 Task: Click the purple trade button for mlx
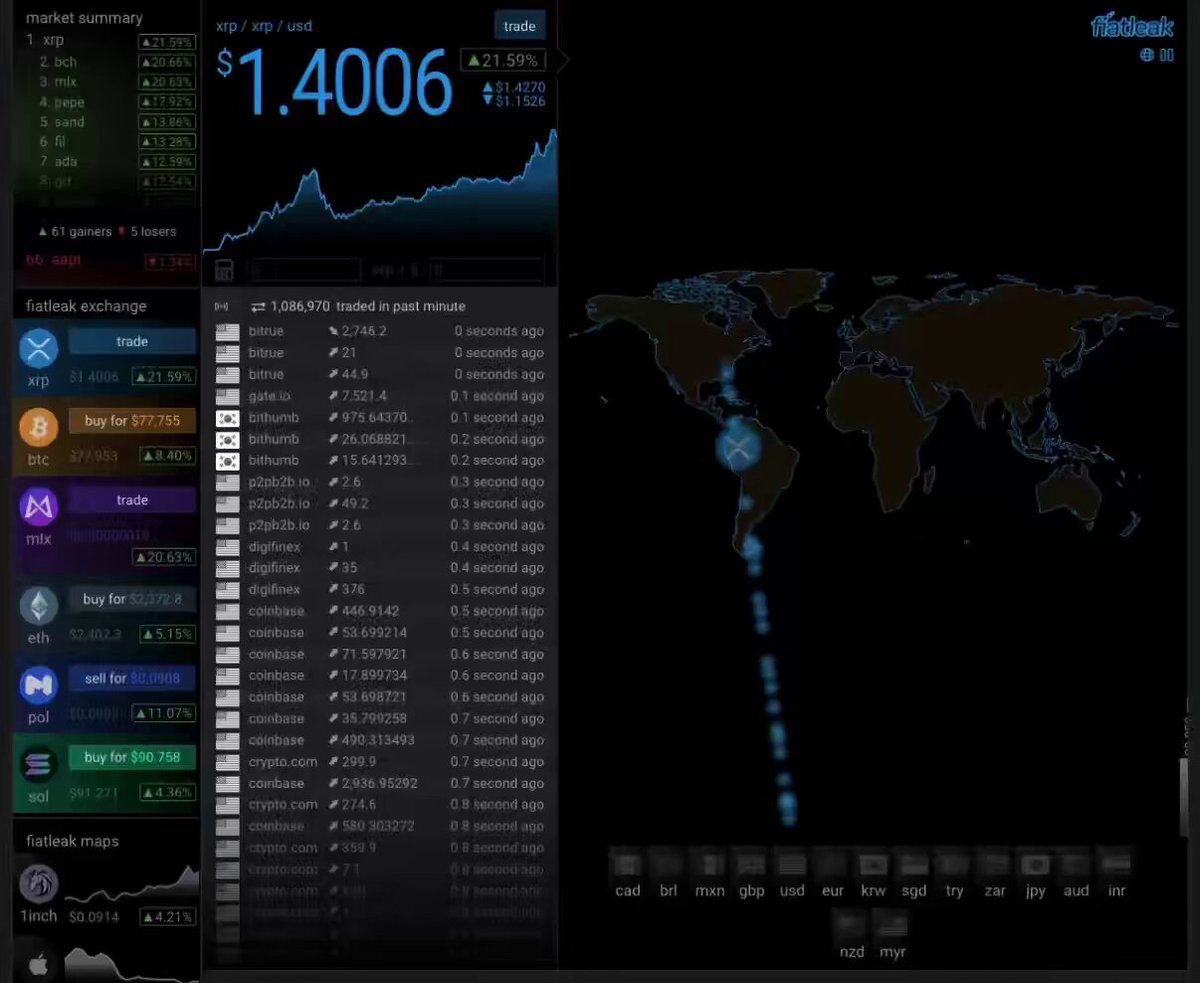tap(132, 500)
